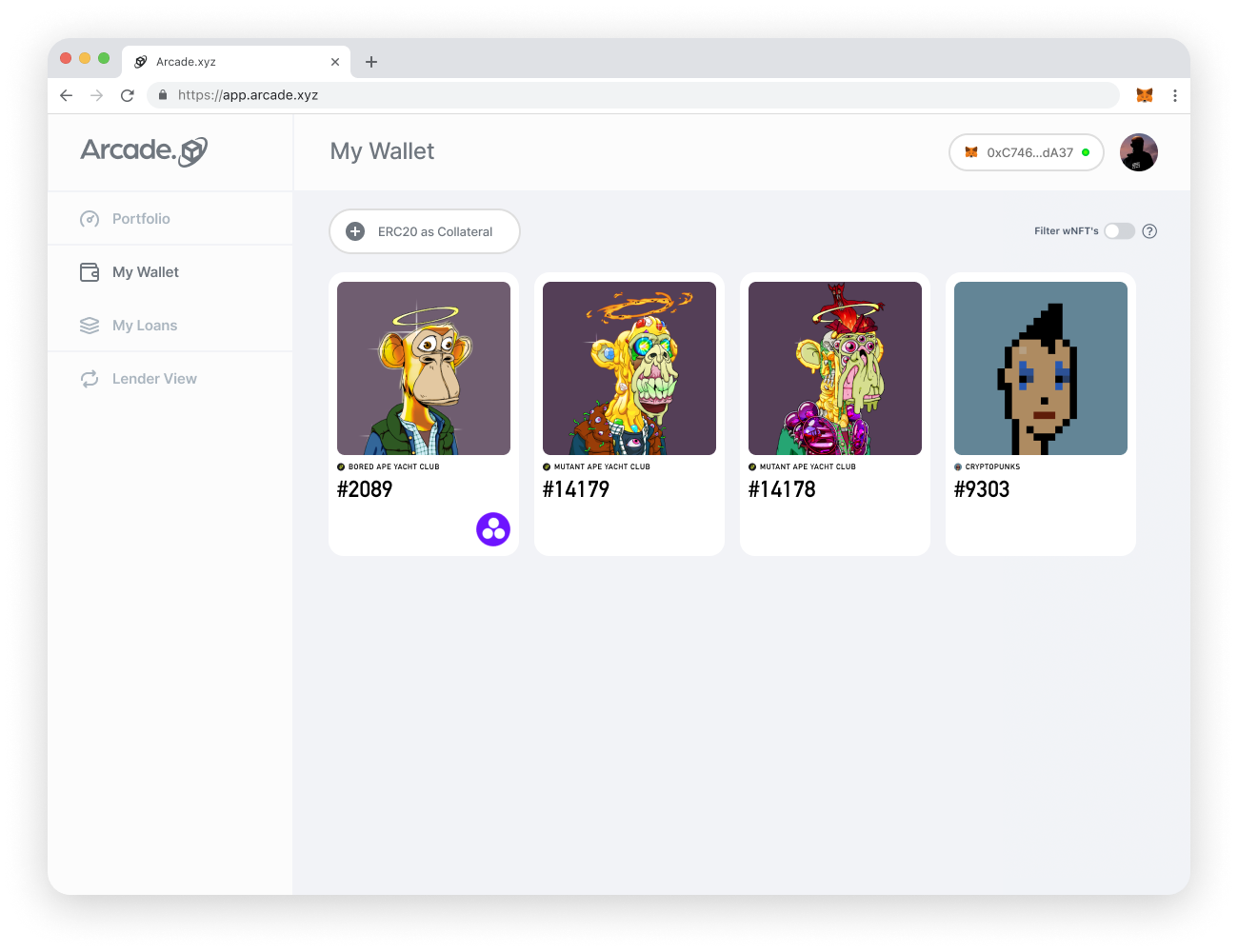Select Mutant Ape #14178 image
The height and width of the screenshot is (952, 1238).
pyautogui.click(x=835, y=368)
